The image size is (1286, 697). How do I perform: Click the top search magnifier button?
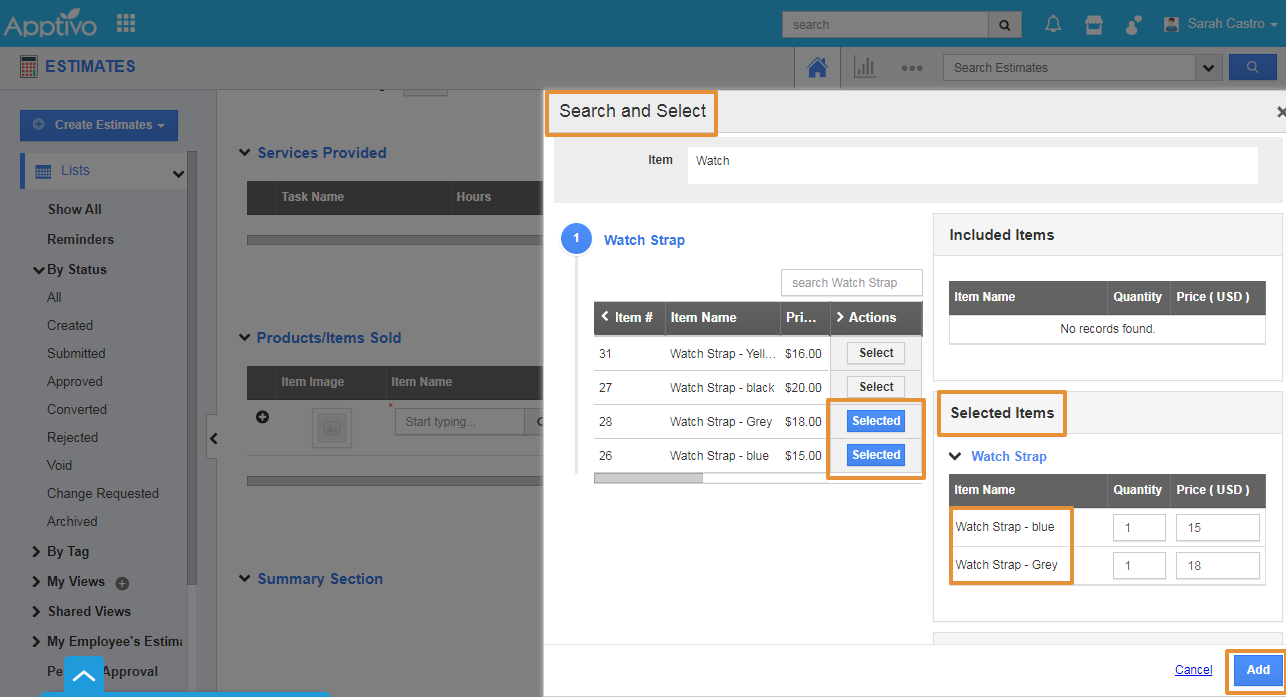click(1004, 24)
